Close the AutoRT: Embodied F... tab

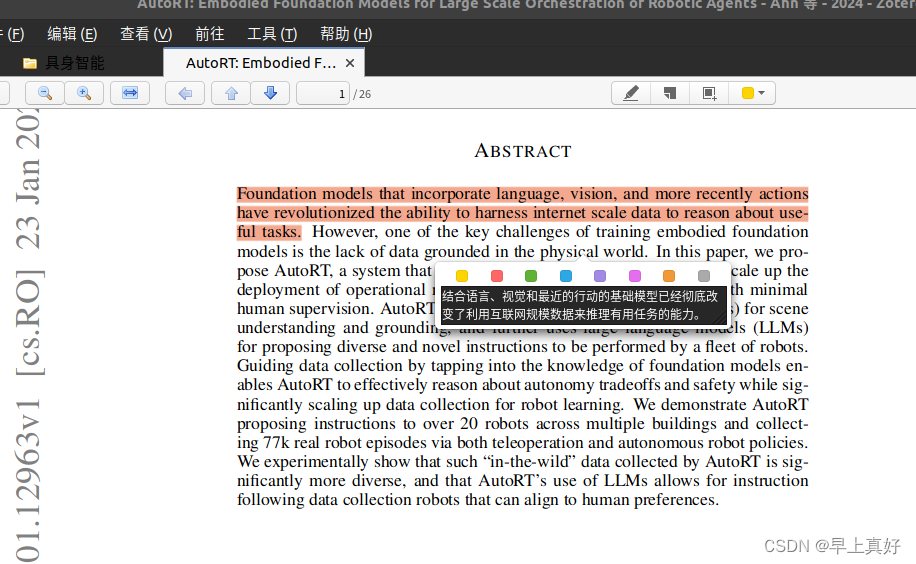click(x=350, y=63)
